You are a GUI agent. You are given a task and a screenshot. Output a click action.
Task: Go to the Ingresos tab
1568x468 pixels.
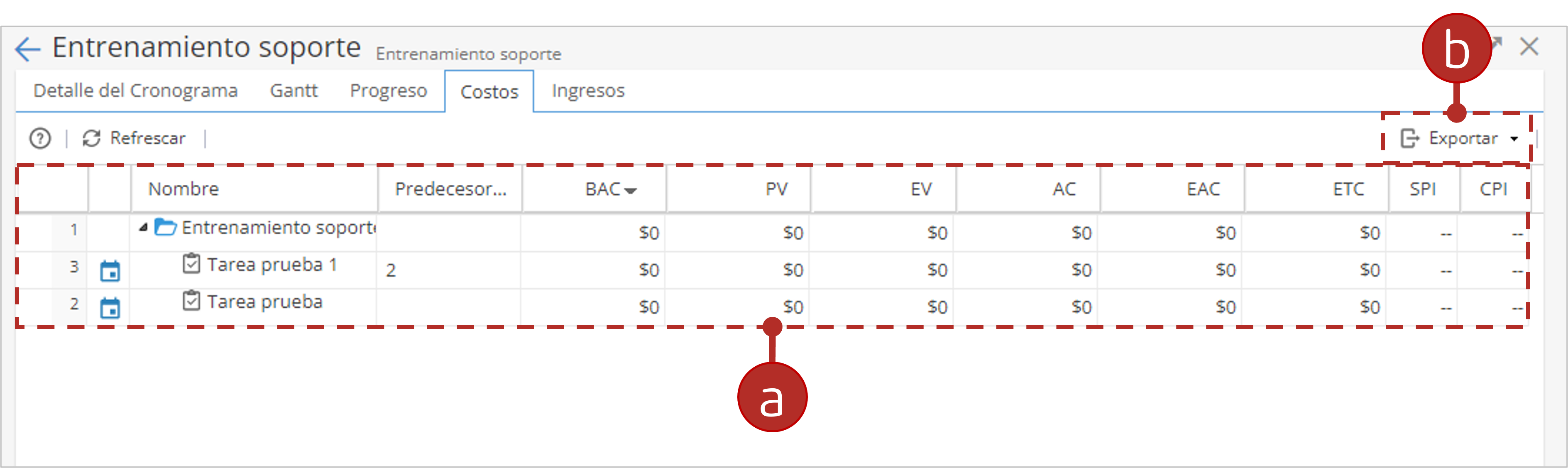point(588,91)
